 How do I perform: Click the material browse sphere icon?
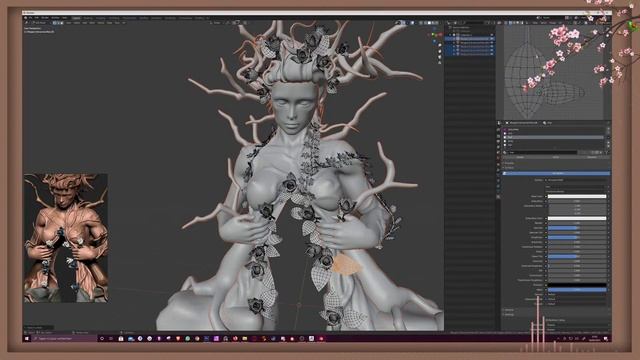point(504,152)
